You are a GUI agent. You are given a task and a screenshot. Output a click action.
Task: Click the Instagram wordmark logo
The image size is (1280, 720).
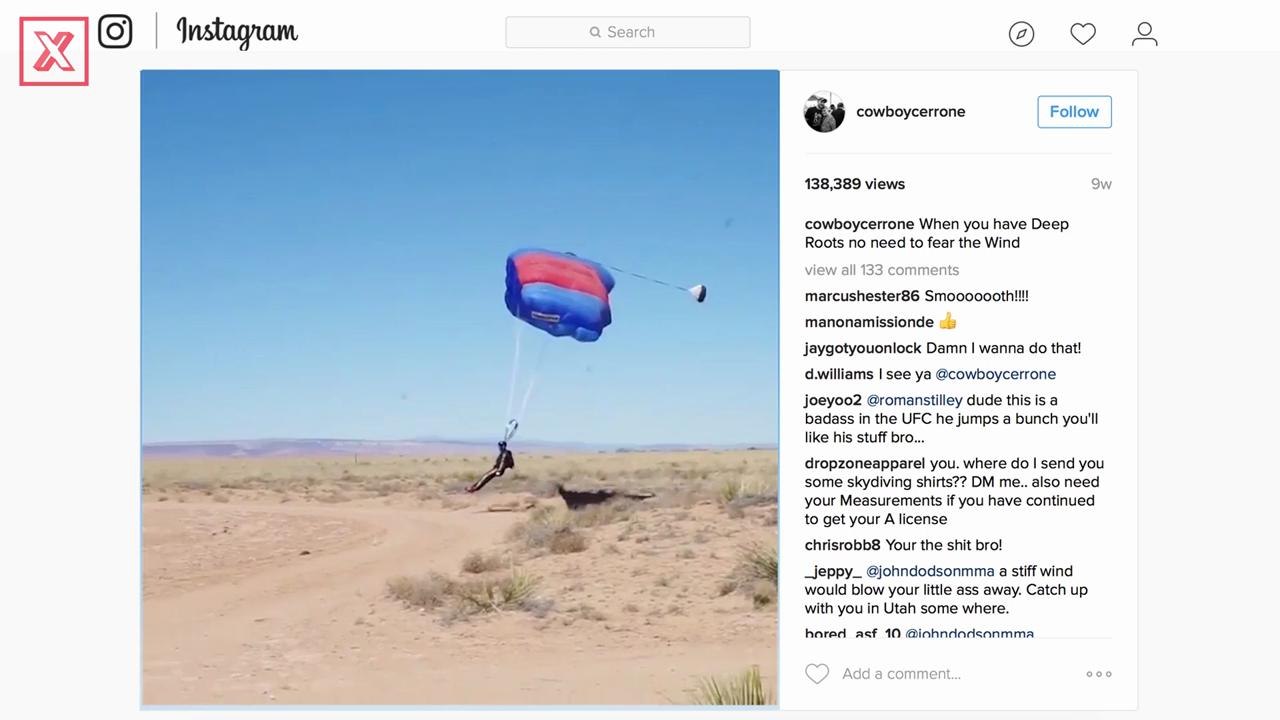(x=237, y=32)
